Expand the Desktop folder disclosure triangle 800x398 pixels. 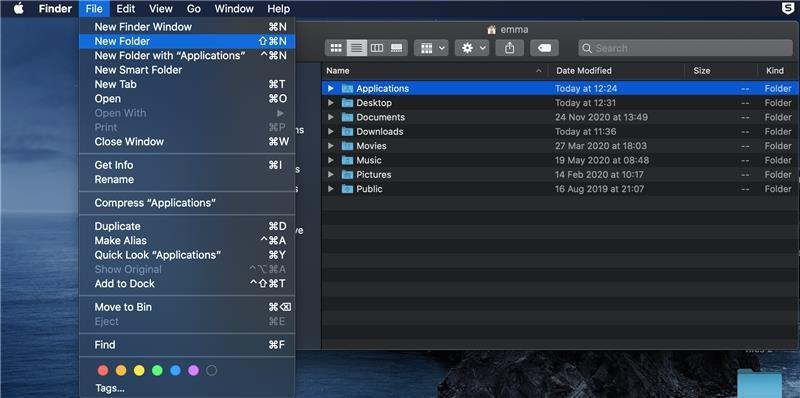[331, 103]
